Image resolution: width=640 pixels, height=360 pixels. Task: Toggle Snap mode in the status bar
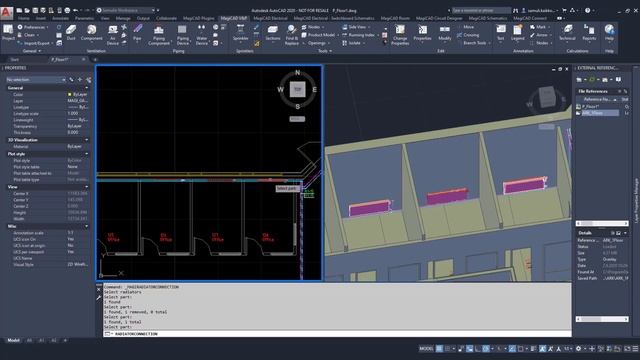[x=448, y=349]
